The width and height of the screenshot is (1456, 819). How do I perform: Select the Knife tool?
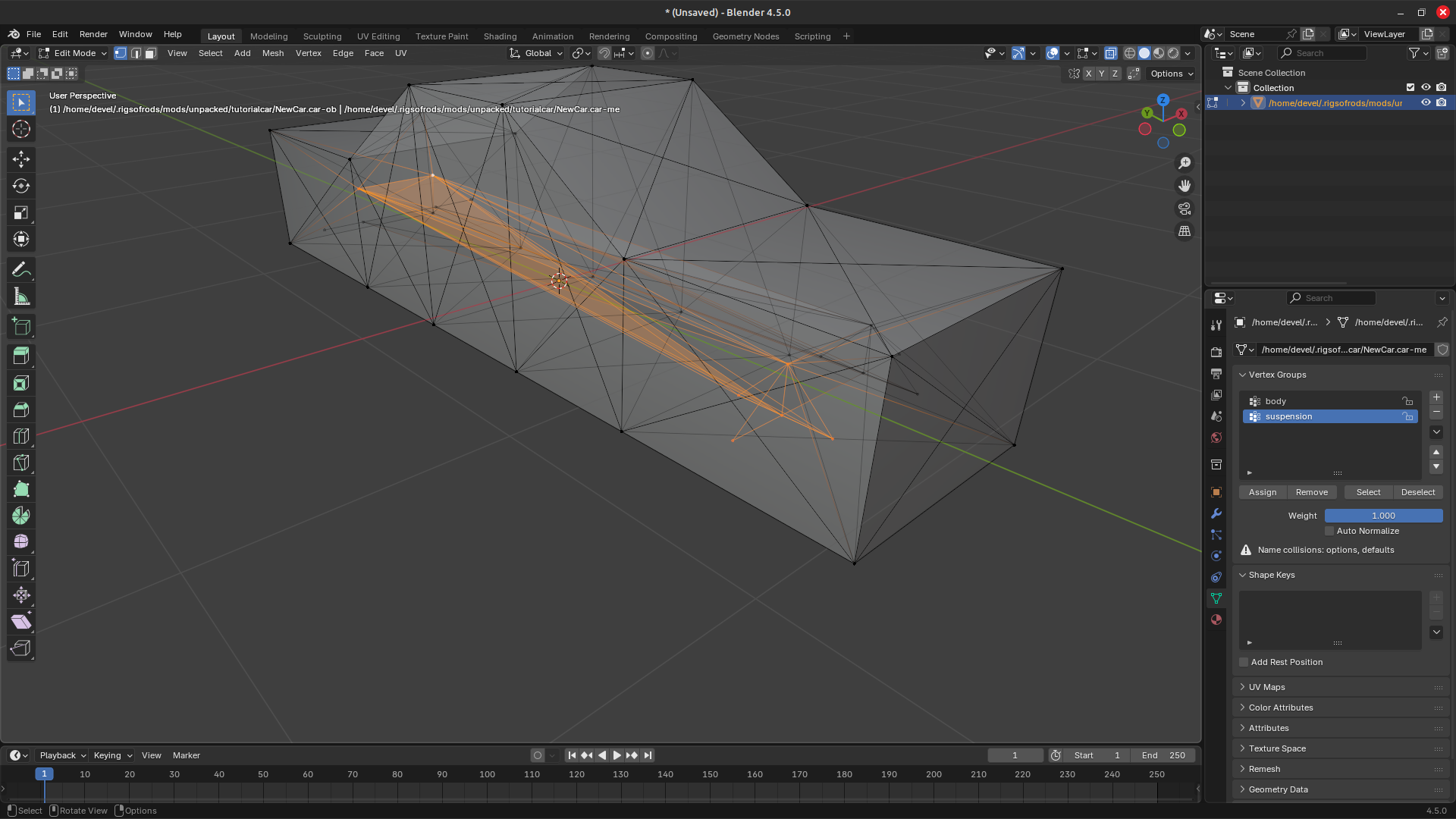click(x=21, y=463)
